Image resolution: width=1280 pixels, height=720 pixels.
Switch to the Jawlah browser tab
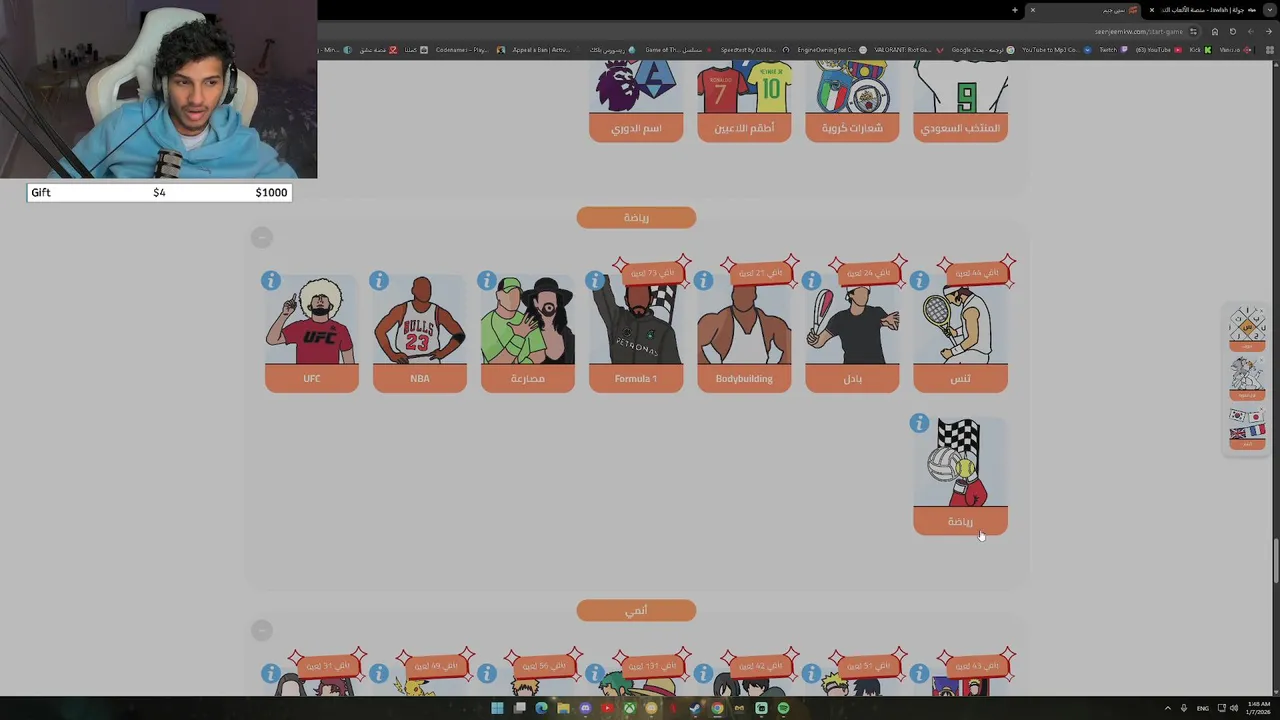[x=1205, y=10]
